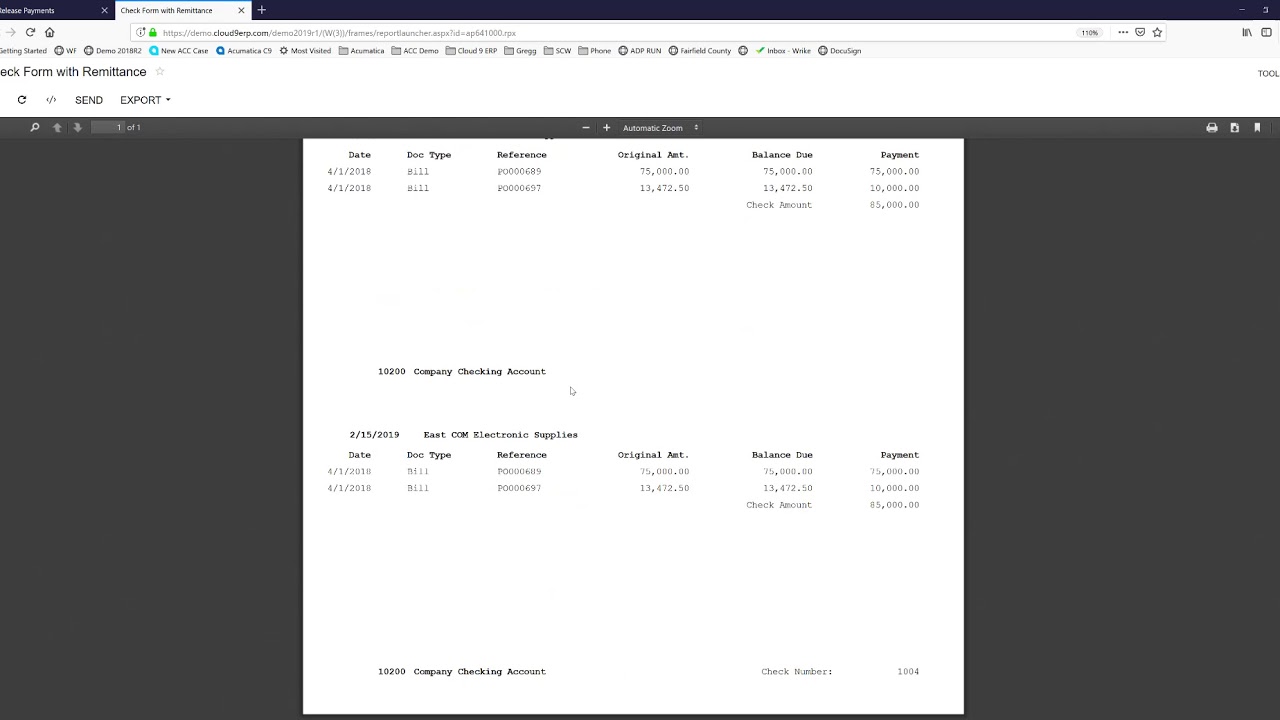Viewport: 1280px width, 720px height.
Task: Click the browser address bar URL
Action: point(339,33)
